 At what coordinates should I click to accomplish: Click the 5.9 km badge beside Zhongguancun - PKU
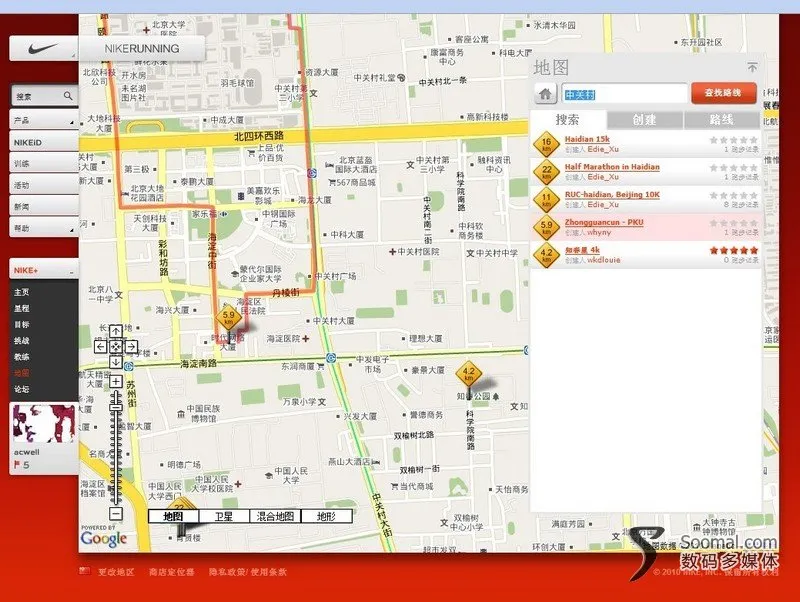546,227
